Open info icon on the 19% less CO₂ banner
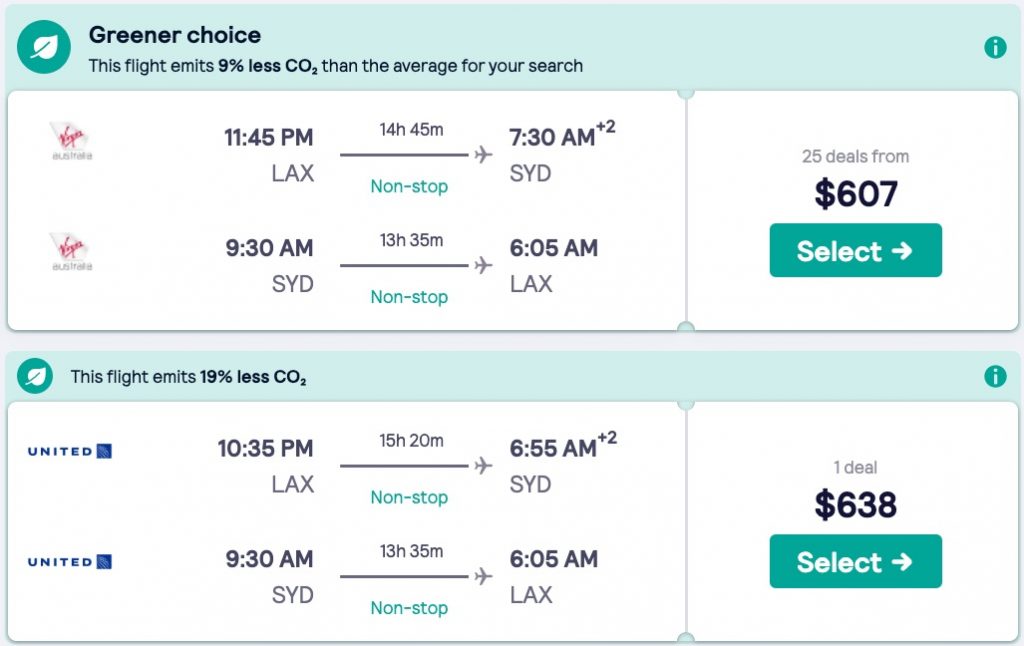This screenshot has width=1024, height=646. tap(995, 376)
